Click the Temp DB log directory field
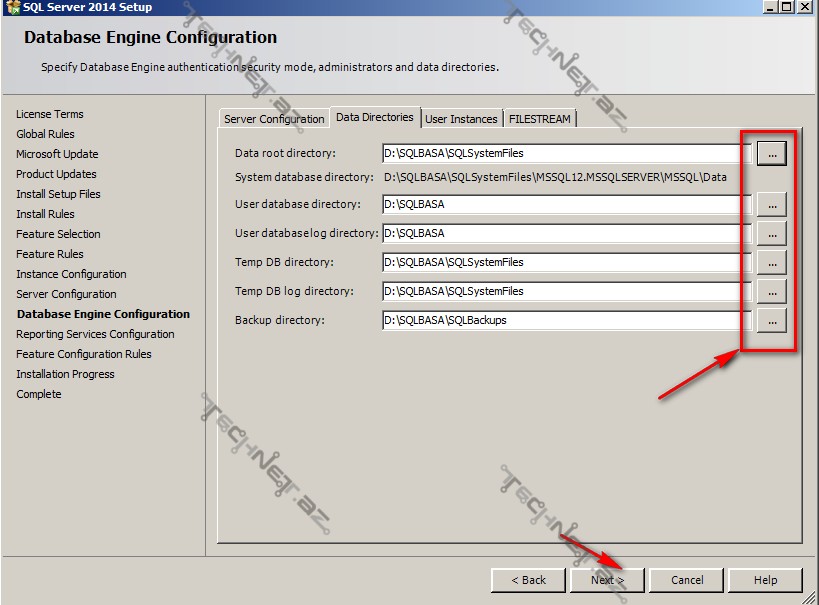This screenshot has height=605, width=819. (x=560, y=291)
